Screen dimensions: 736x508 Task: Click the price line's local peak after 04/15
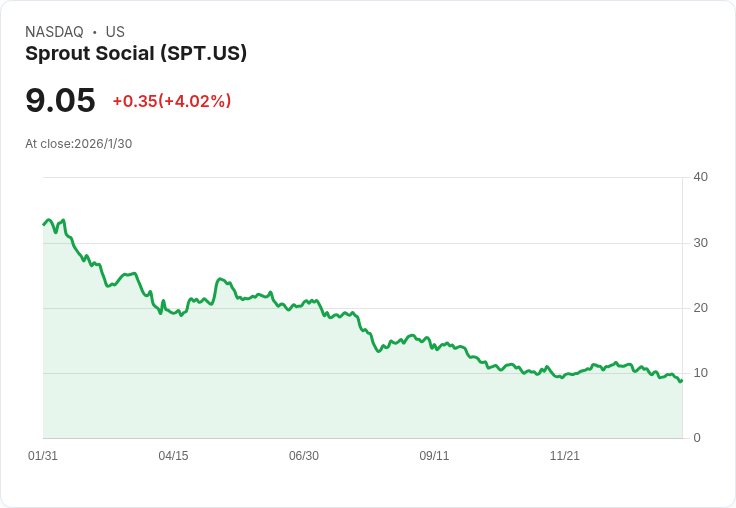click(220, 279)
